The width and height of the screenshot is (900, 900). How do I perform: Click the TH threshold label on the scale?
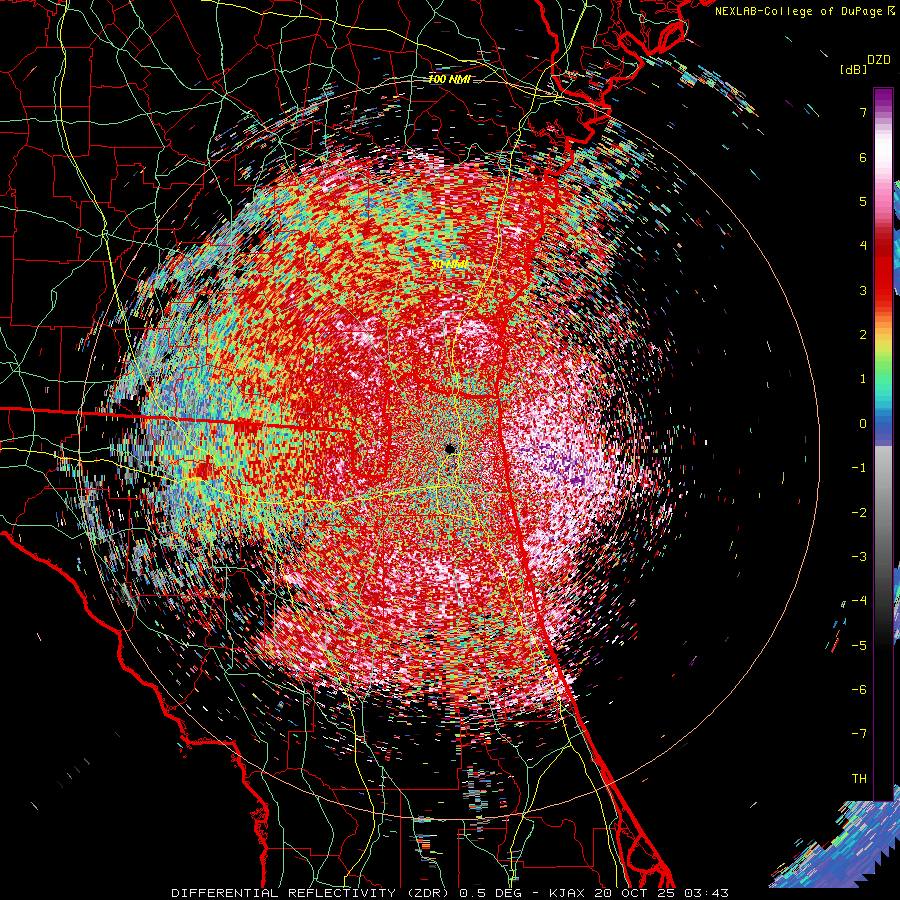pos(859,779)
